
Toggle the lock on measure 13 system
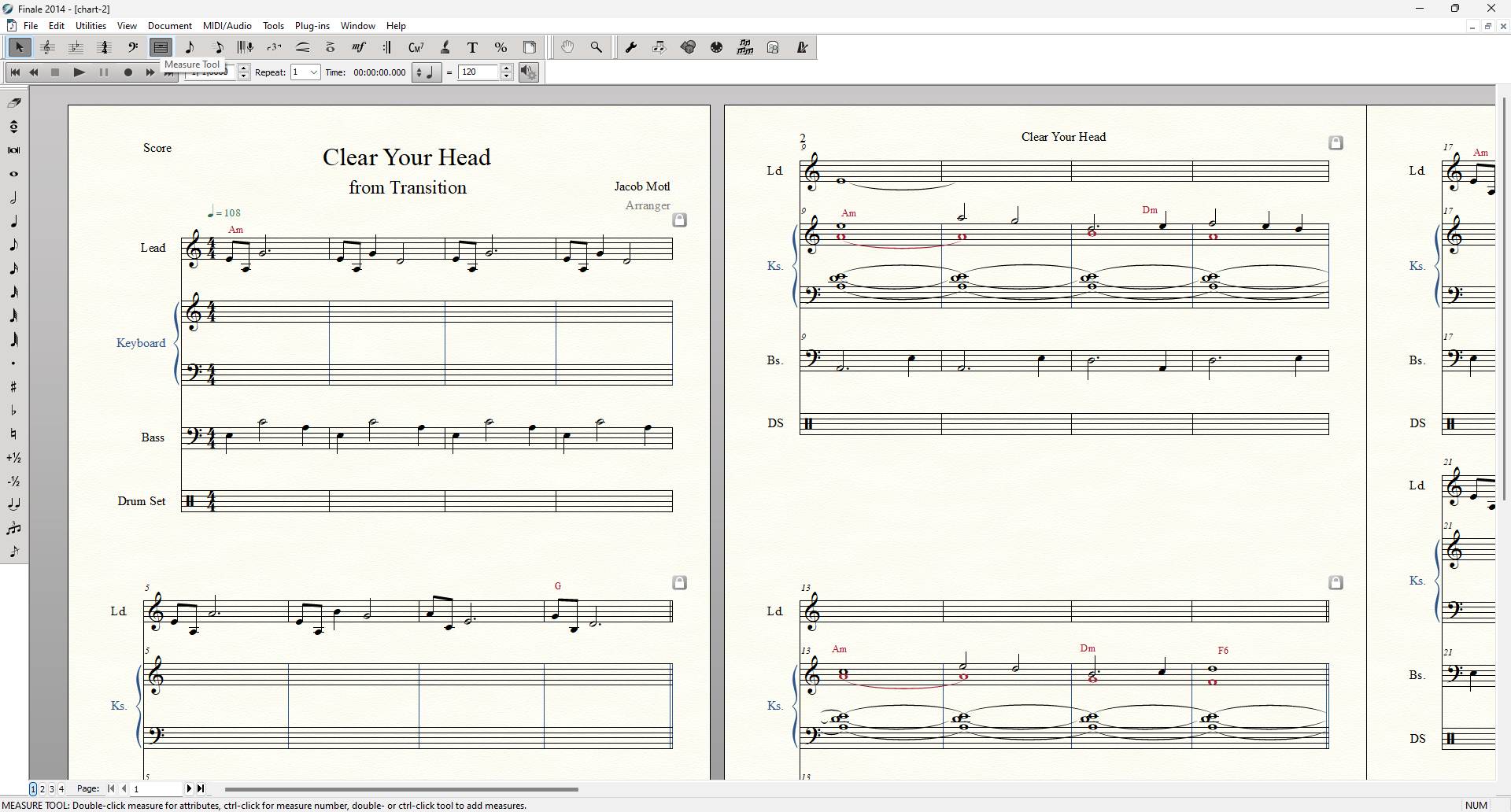pos(1336,583)
